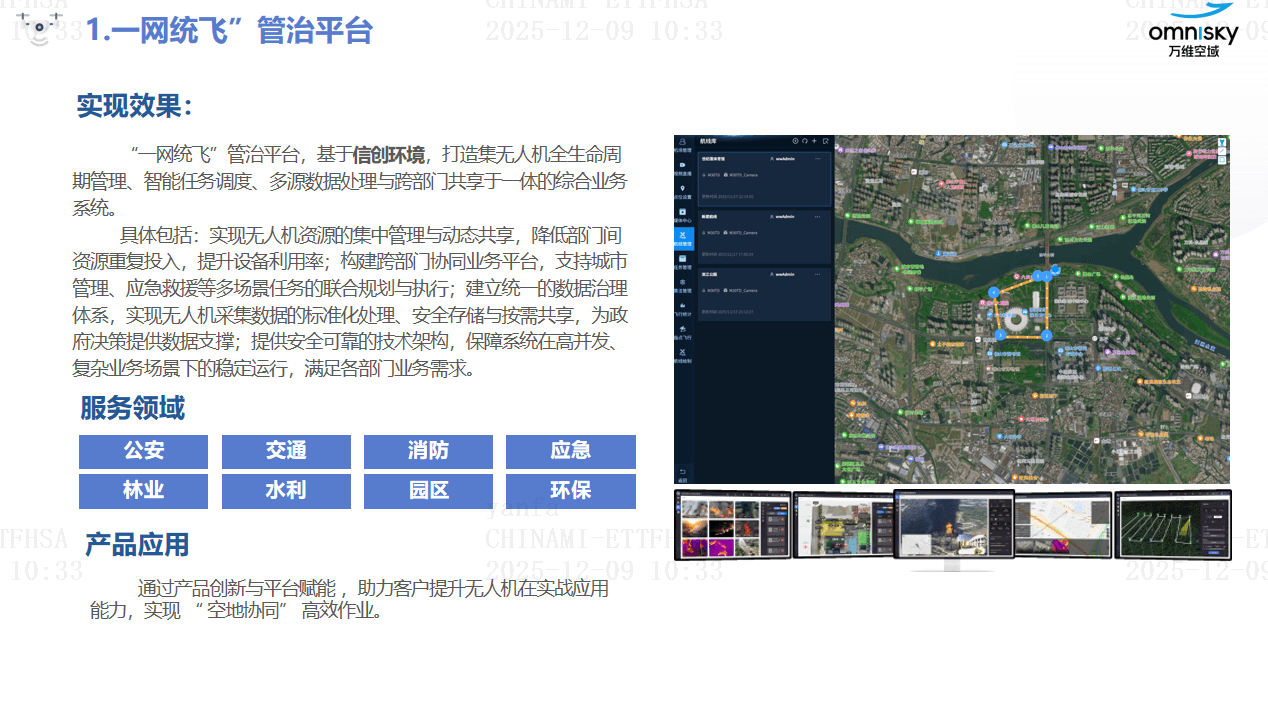Click waypoint 2 on the map route
This screenshot has height=713, width=1268.
pos(1047,336)
